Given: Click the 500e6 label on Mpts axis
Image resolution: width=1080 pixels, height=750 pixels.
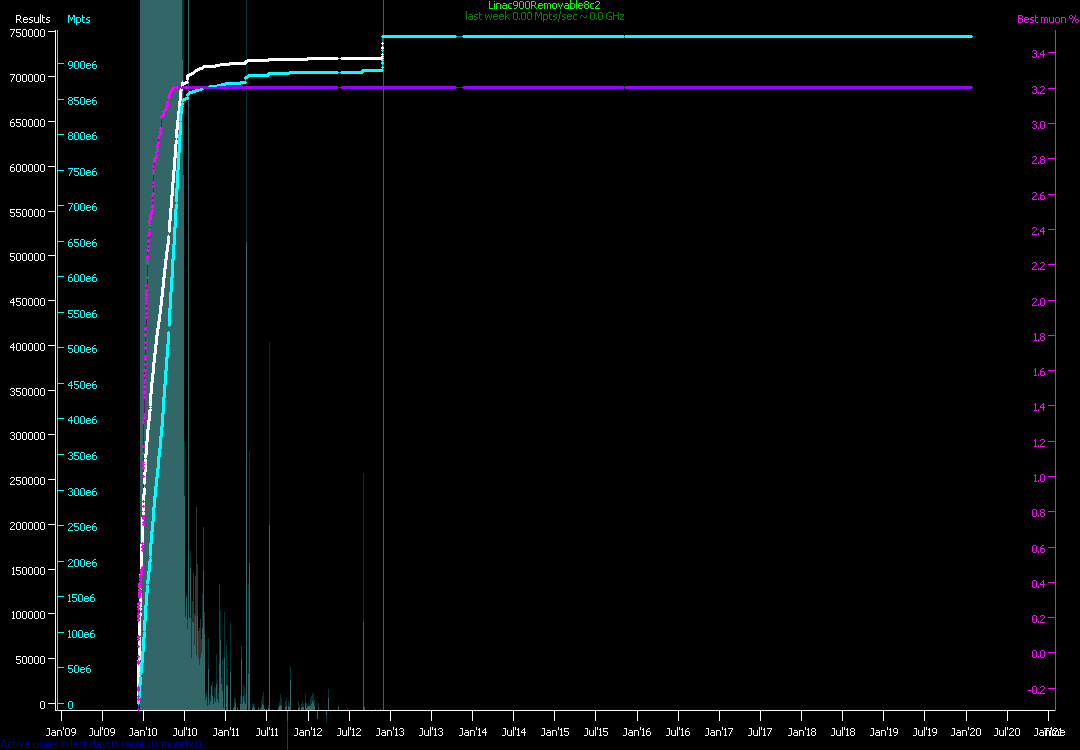Looking at the screenshot, I should click(82, 349).
